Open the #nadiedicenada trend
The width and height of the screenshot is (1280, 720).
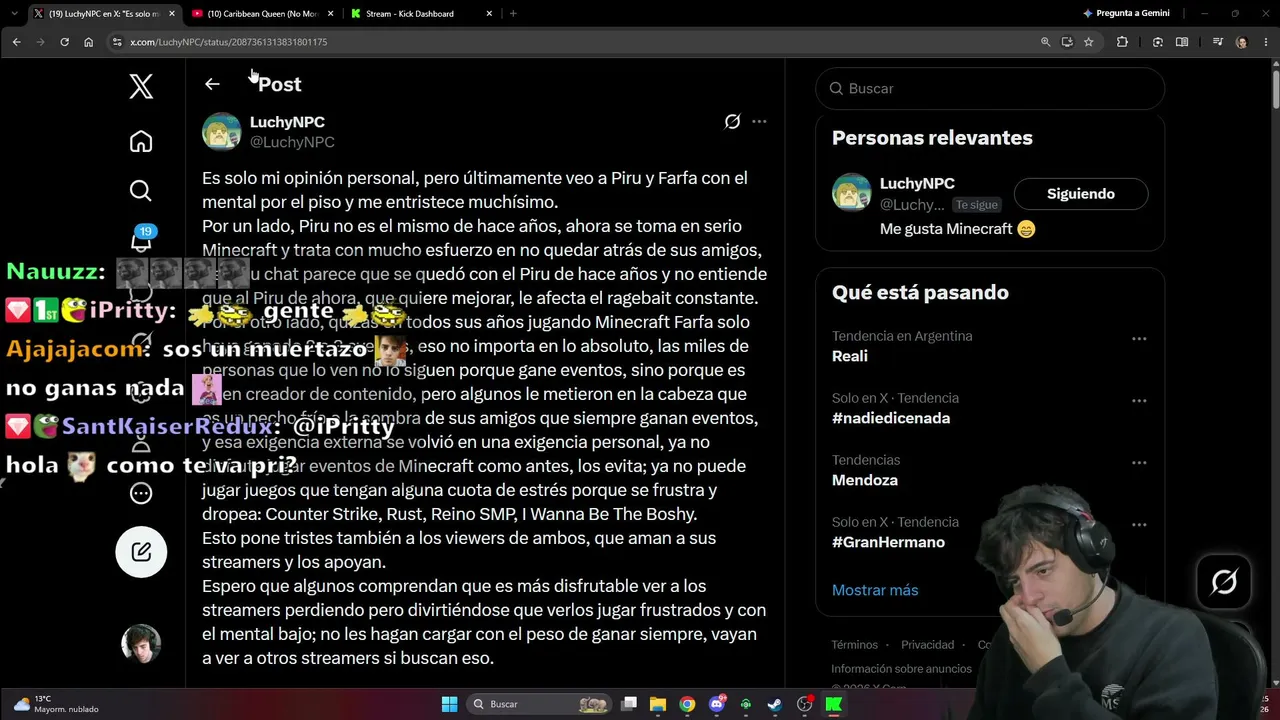point(891,418)
